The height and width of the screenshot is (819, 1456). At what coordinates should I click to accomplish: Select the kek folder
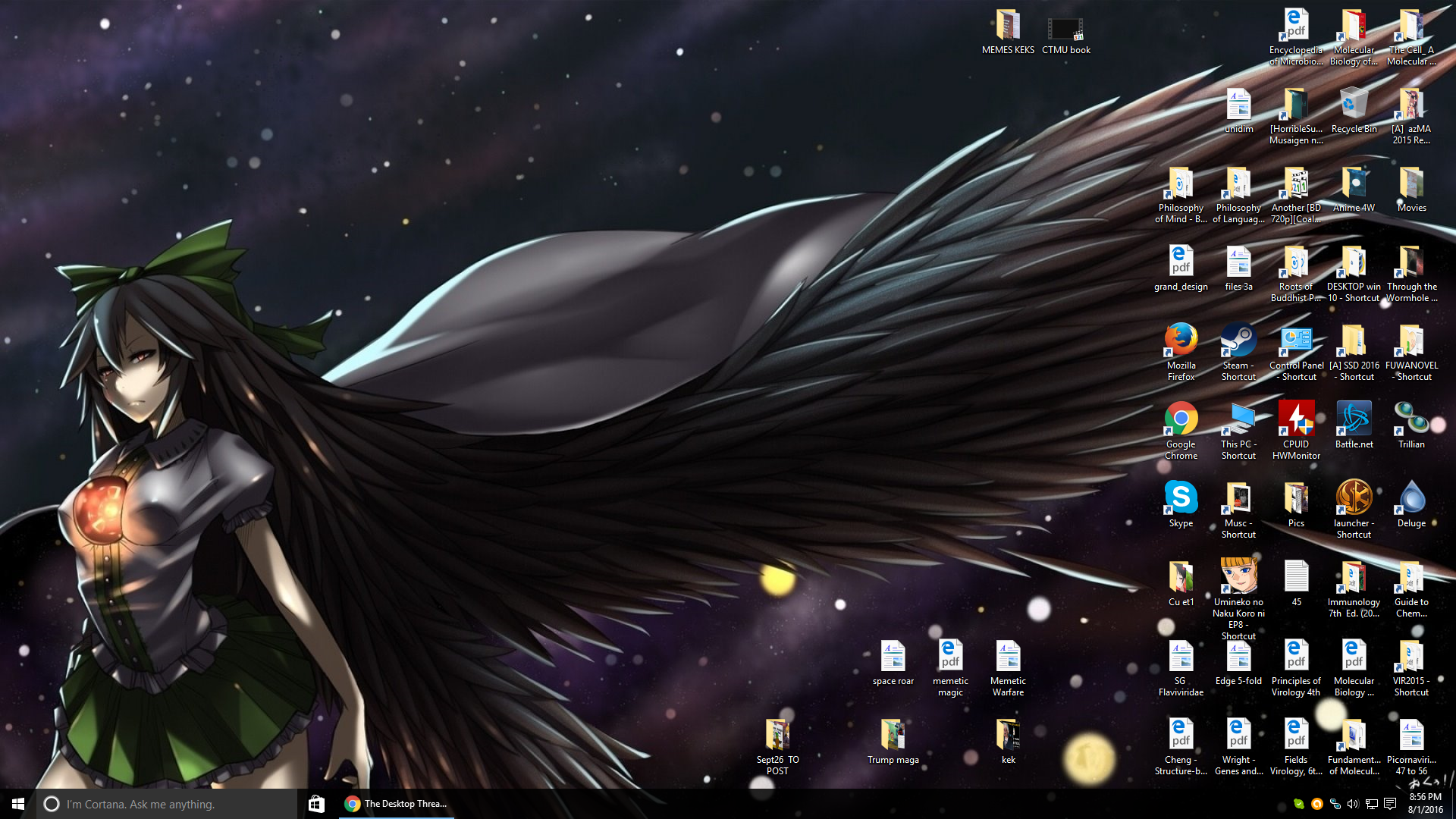tap(1008, 742)
